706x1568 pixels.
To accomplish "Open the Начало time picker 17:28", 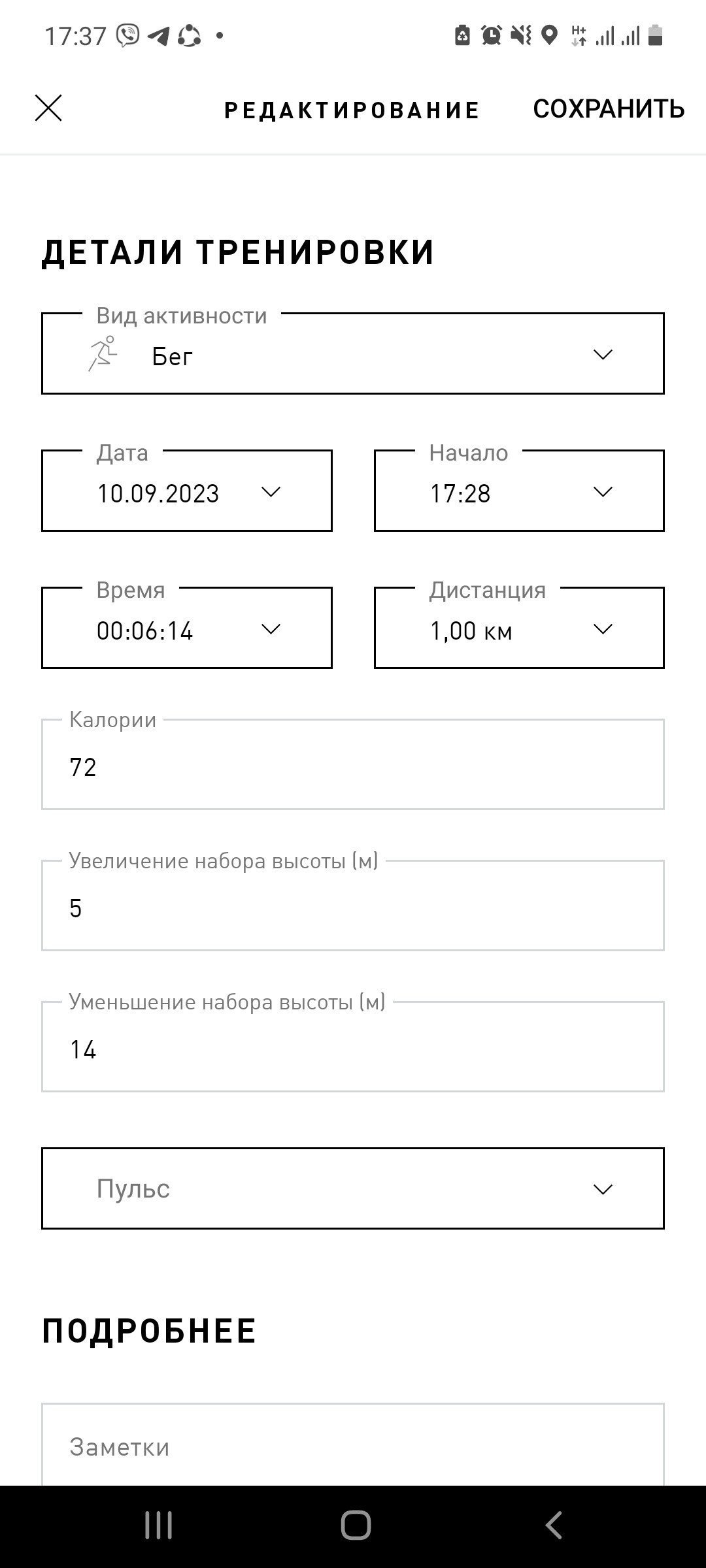I will click(x=519, y=491).
